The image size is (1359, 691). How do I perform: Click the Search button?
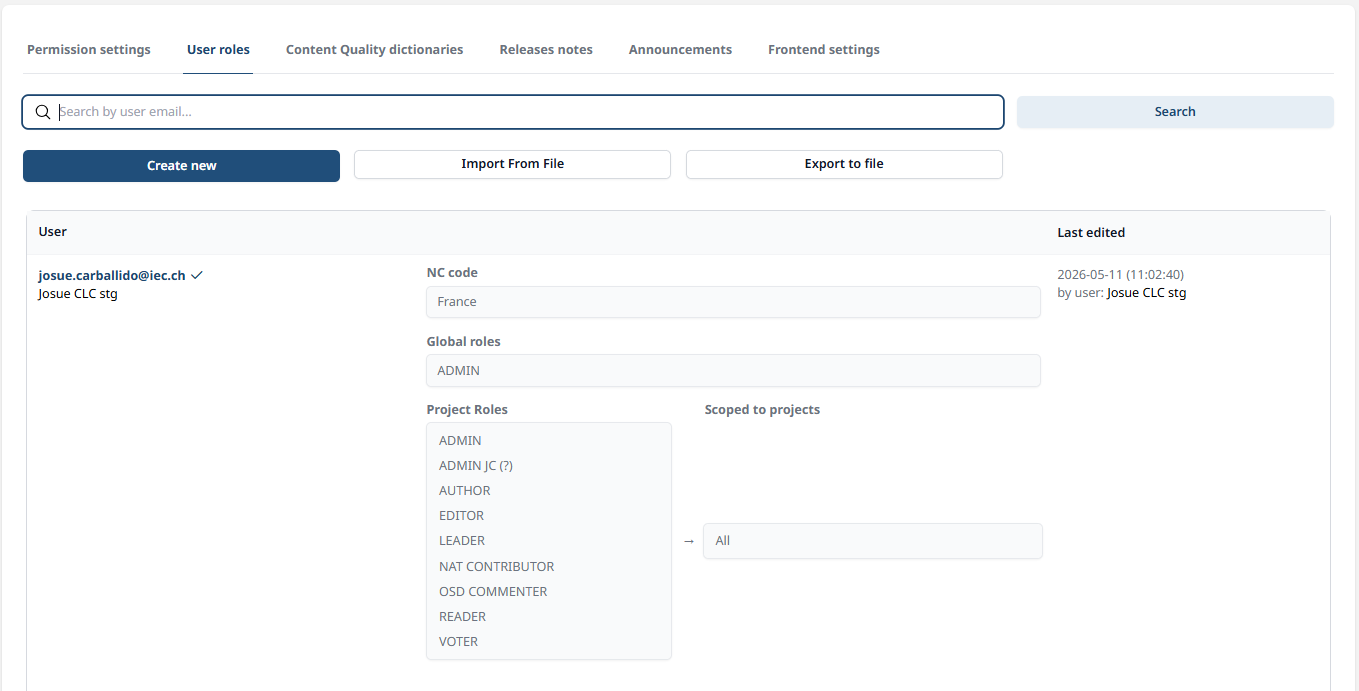tap(1175, 112)
